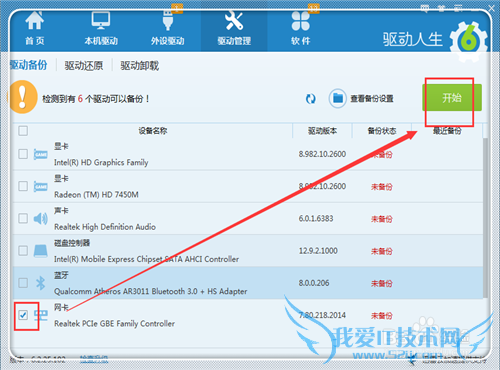
Task: Click the 检测到有 6 个驱动可以备份 message
Action: click(x=96, y=99)
